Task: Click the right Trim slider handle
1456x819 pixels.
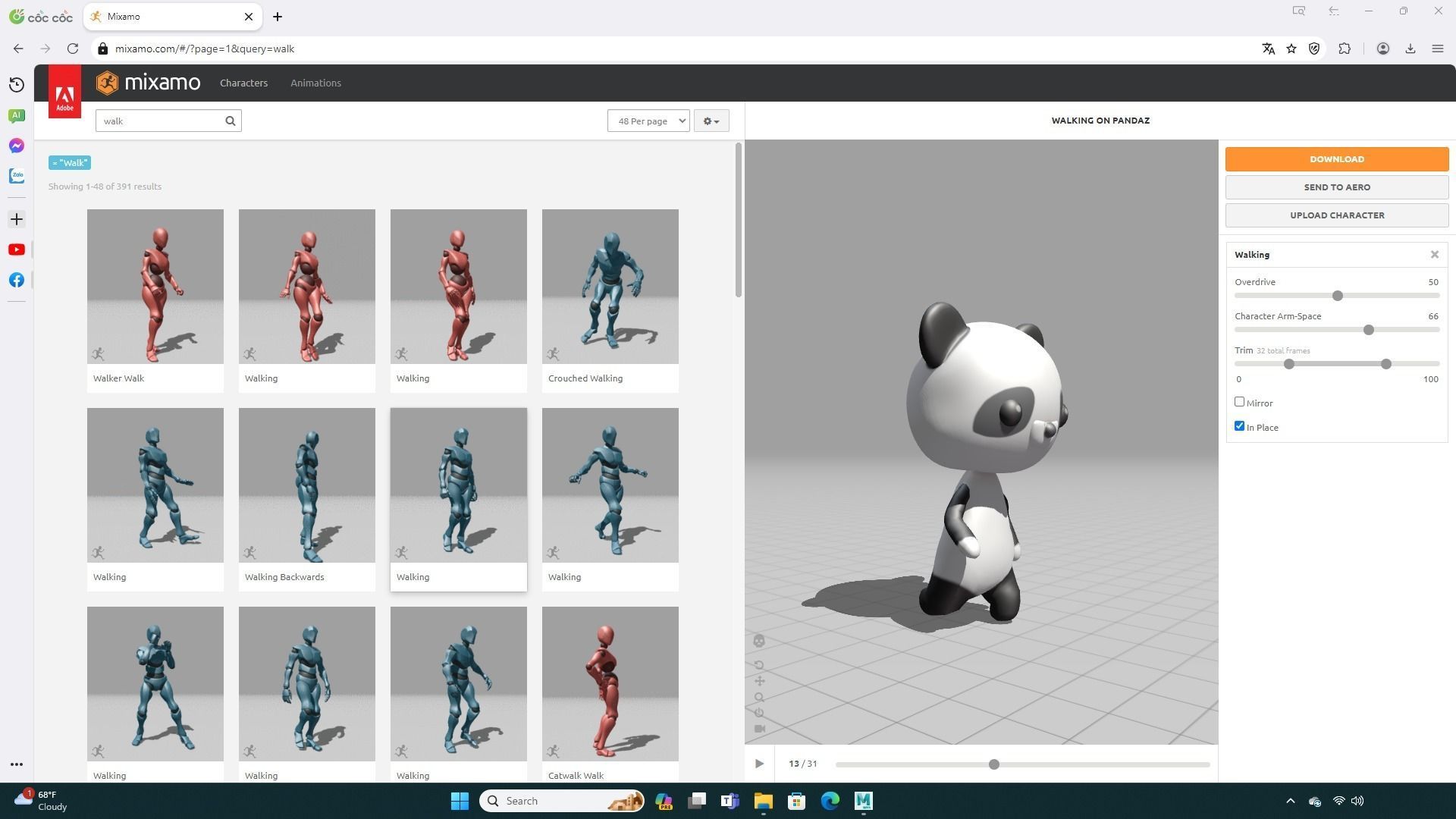Action: [1386, 364]
